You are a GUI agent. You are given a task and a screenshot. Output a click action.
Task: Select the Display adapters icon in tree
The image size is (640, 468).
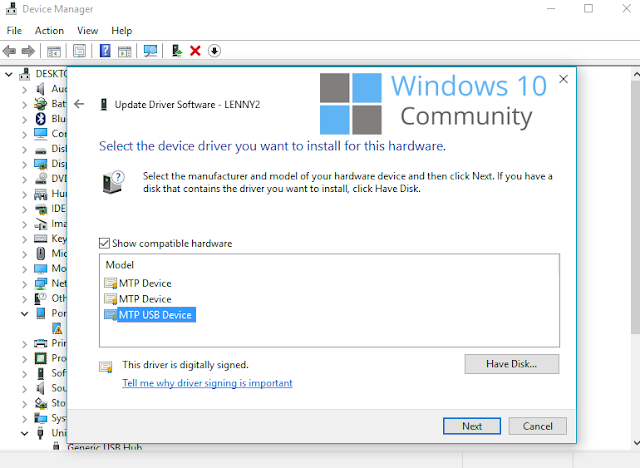click(40, 164)
